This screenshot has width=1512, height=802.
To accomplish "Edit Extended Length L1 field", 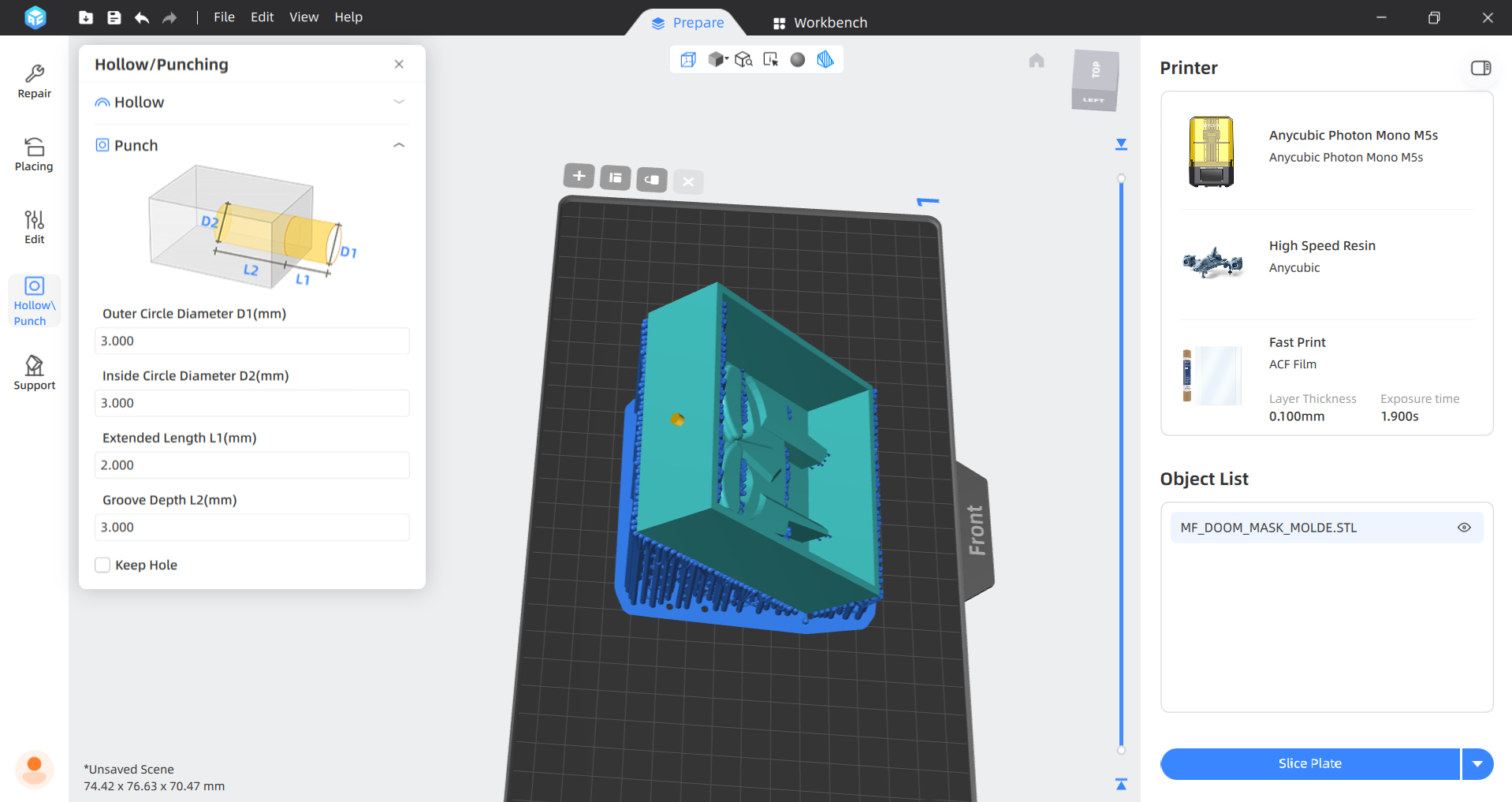I will tap(252, 465).
